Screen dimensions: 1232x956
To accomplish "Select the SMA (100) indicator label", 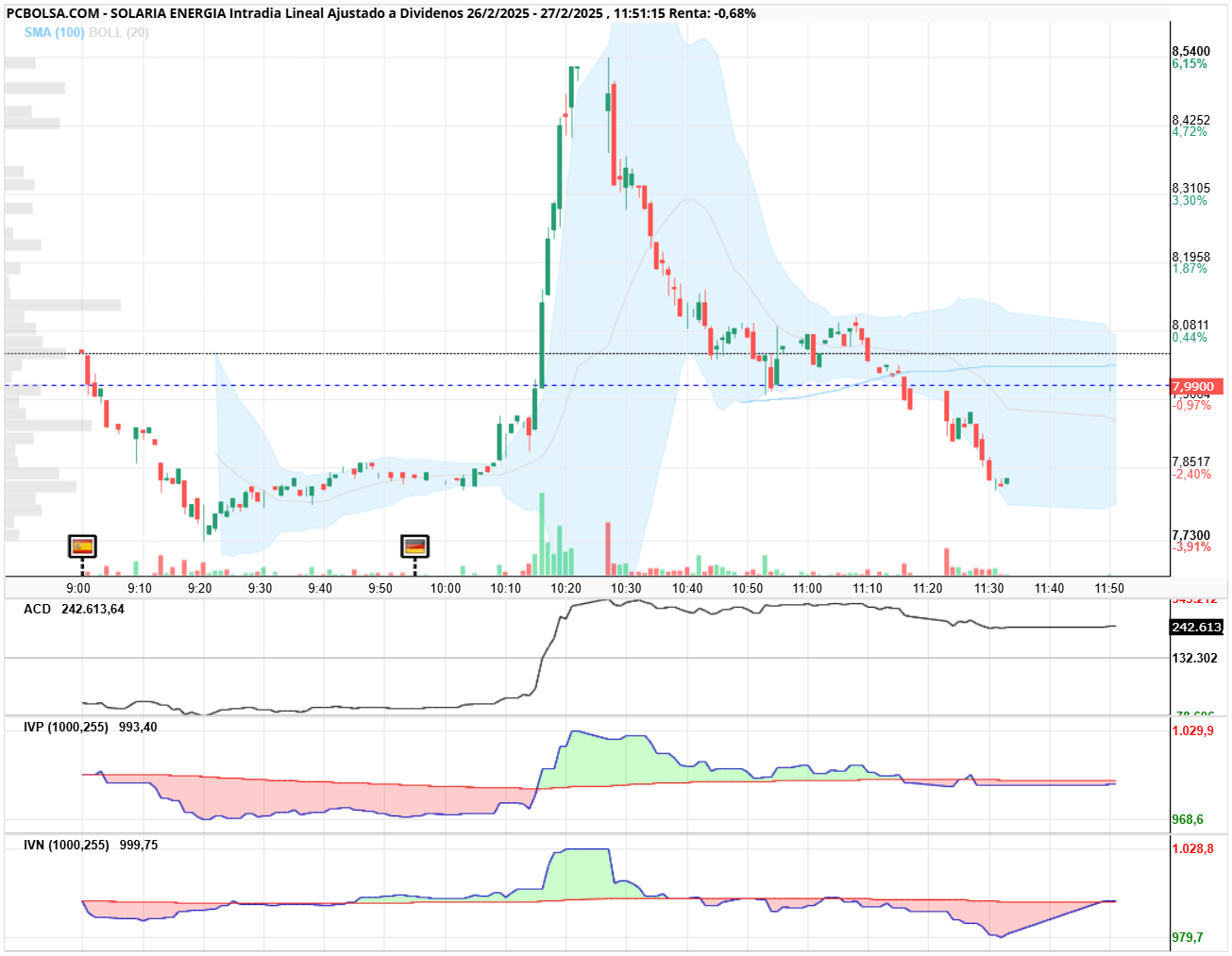I will (55, 32).
